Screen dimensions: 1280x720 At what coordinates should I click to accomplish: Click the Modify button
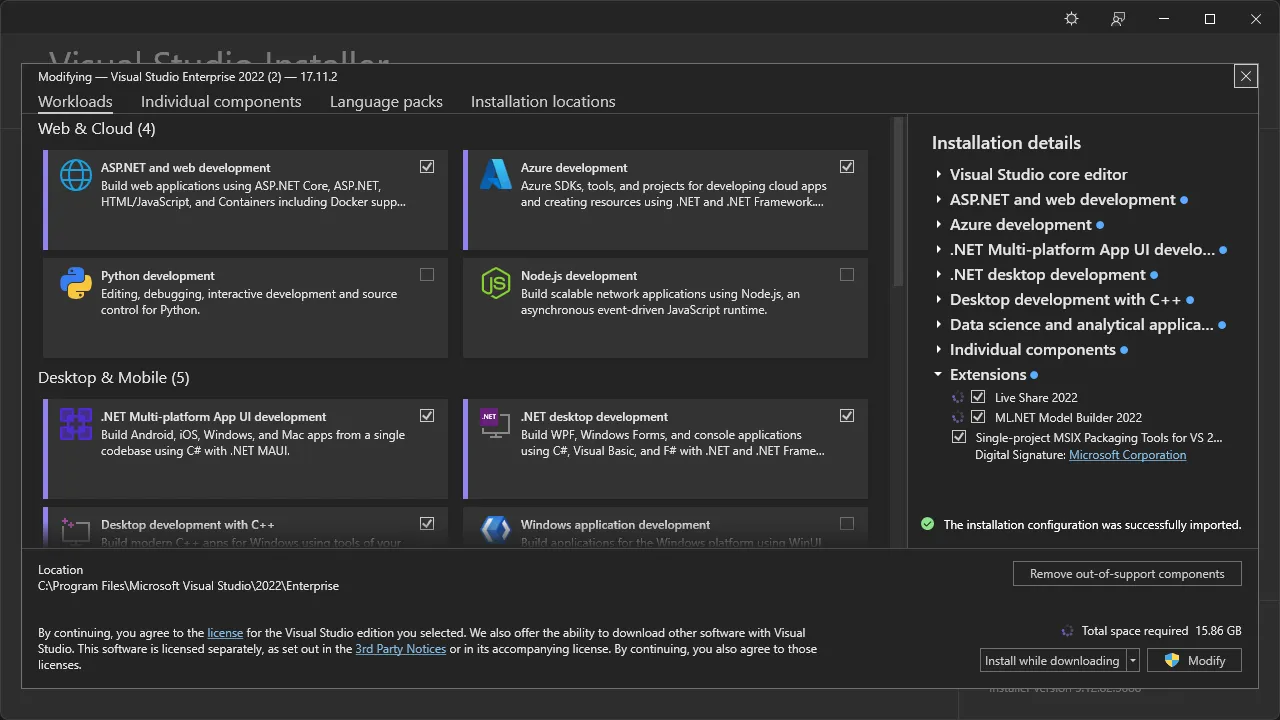coord(1194,660)
